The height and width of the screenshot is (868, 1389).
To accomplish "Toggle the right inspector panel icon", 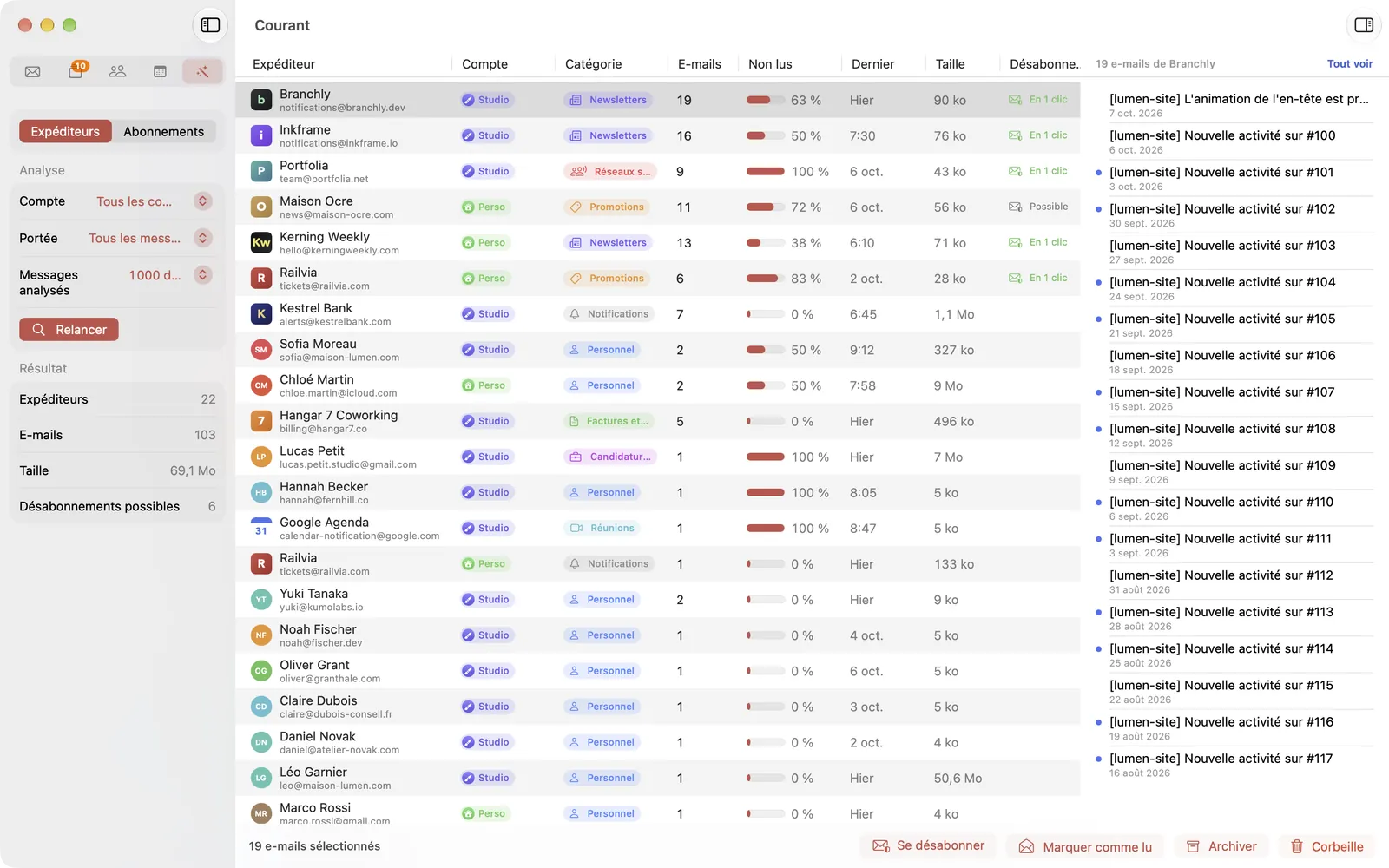I will [1364, 25].
